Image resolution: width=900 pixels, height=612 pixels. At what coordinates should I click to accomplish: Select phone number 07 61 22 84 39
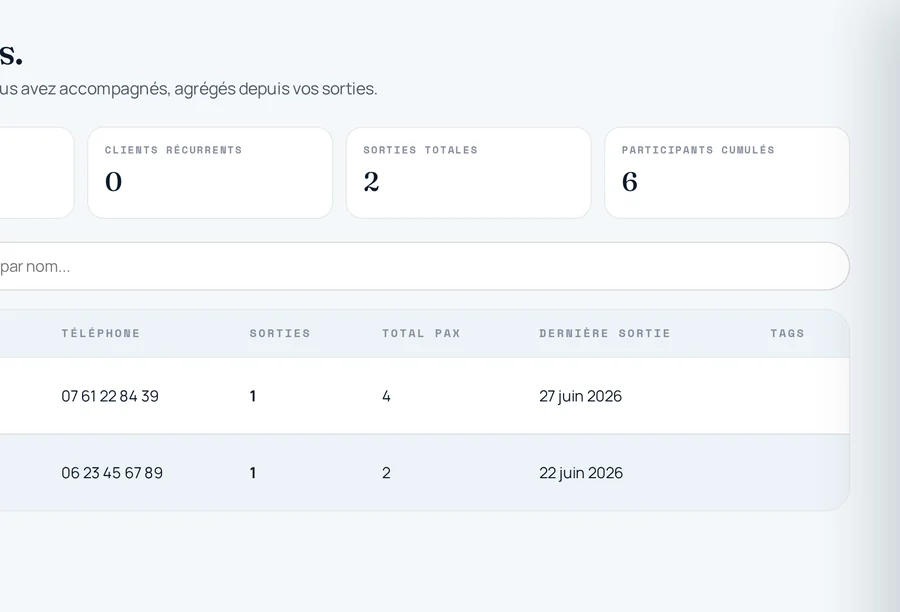click(110, 396)
